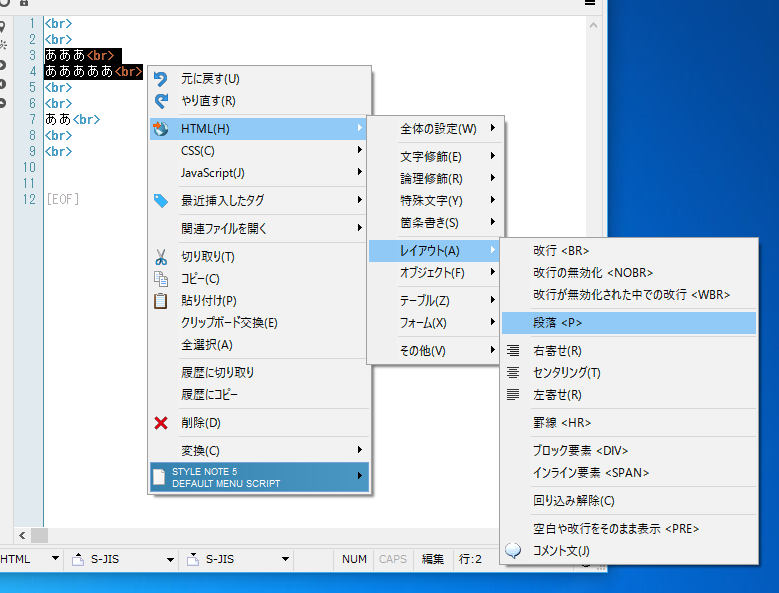The image size is (779, 593).
Task: Choose 段落 <P> in layout submenu
Action: (629, 323)
